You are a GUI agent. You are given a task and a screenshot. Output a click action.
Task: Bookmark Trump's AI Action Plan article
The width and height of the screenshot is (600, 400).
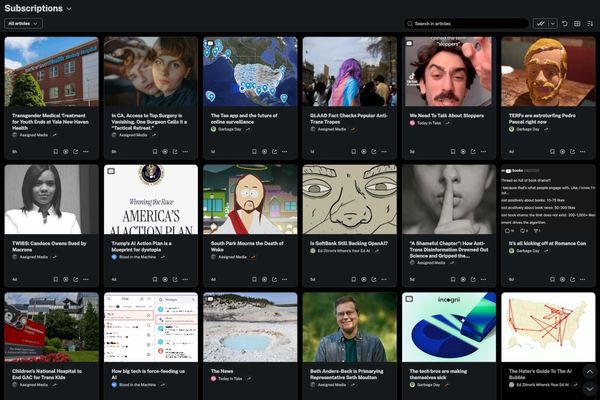155,279
